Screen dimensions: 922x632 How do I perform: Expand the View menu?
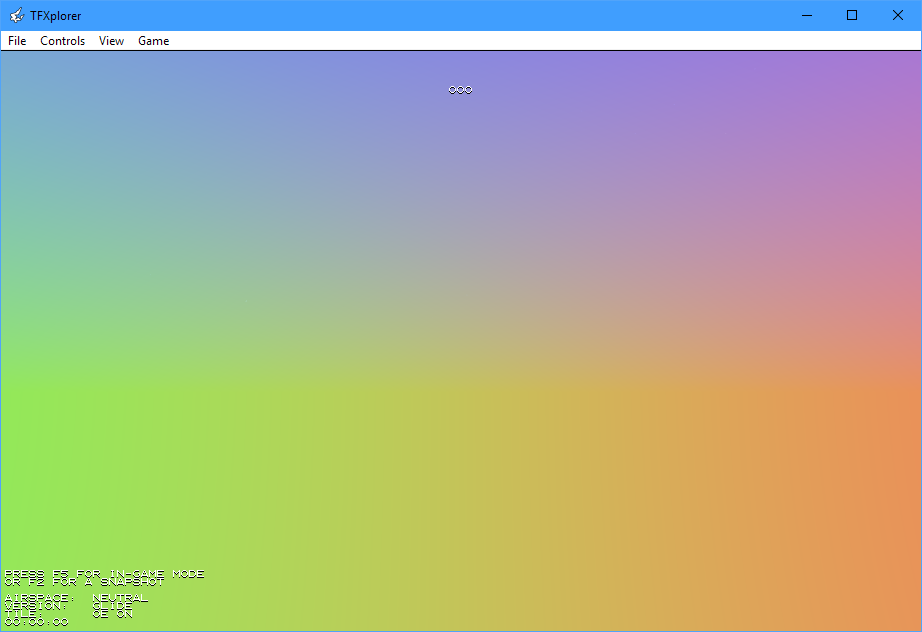pos(111,41)
